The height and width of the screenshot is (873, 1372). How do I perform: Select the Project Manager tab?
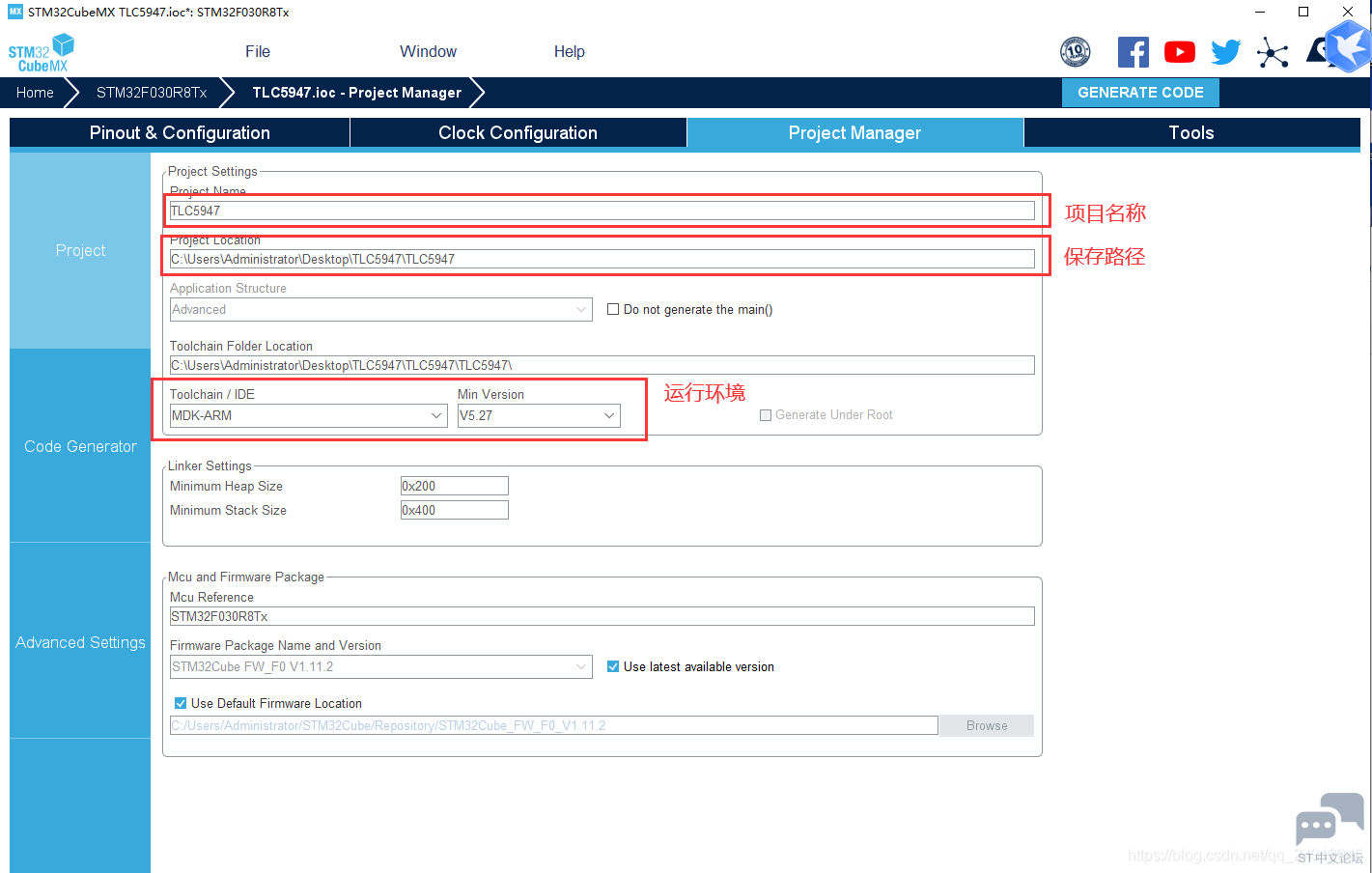[855, 133]
